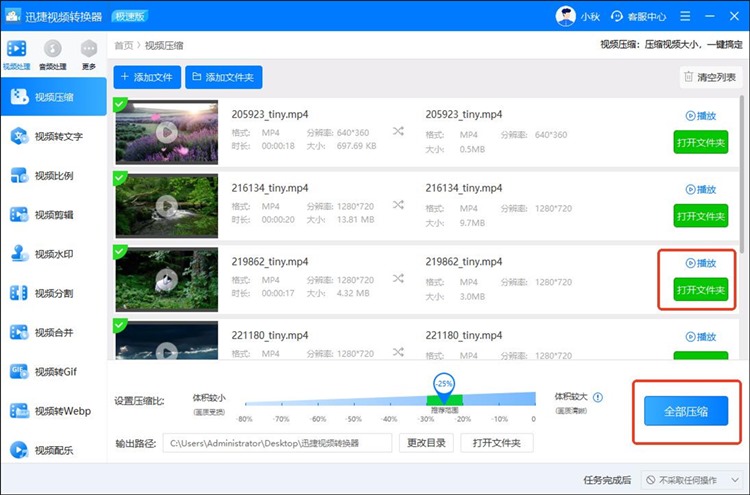Select 视频转文字 in the sidebar
Viewport: 750px width, 495px height.
(x=54, y=136)
